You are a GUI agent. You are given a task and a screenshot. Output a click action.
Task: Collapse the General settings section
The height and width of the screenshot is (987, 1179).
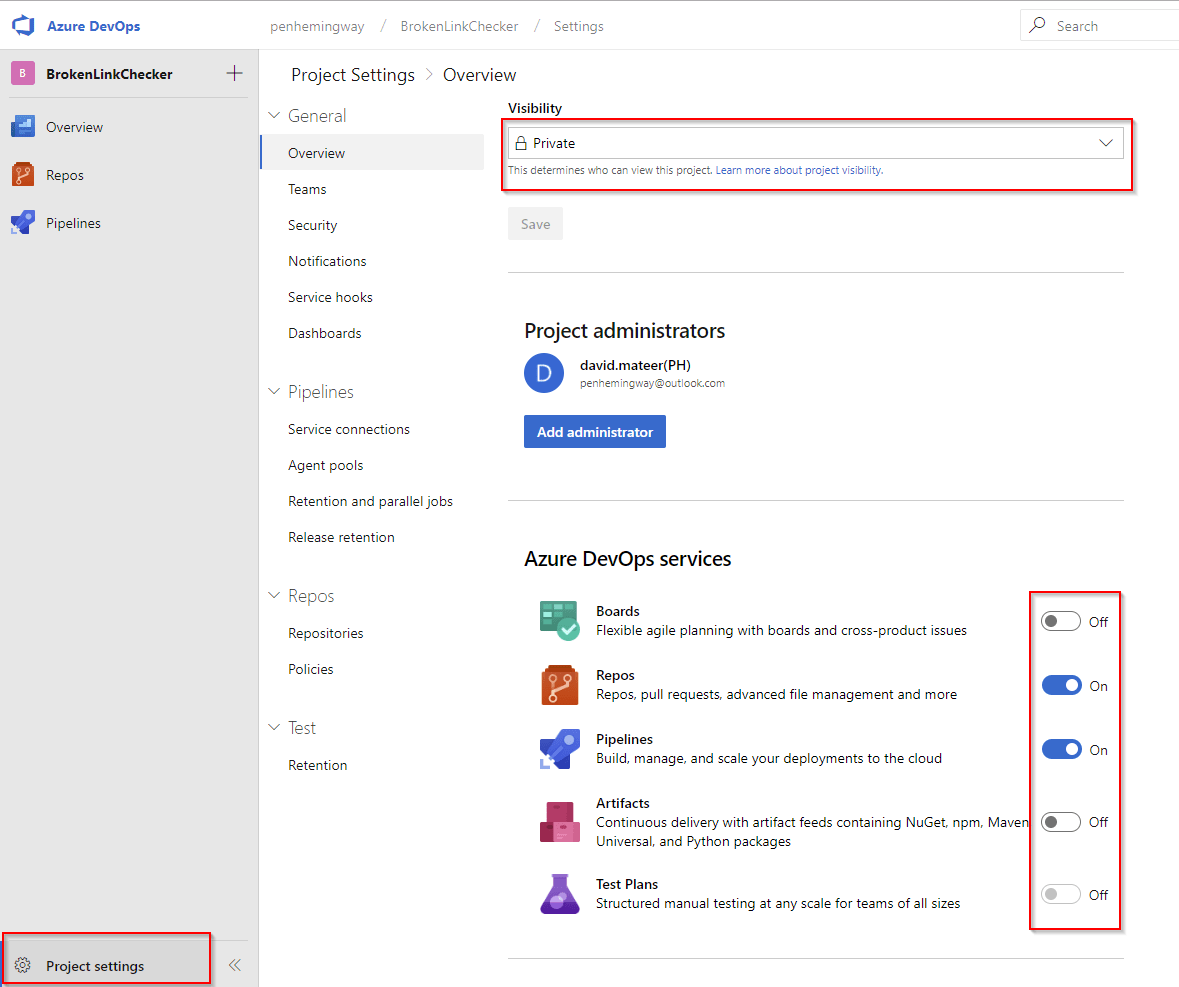coord(274,115)
